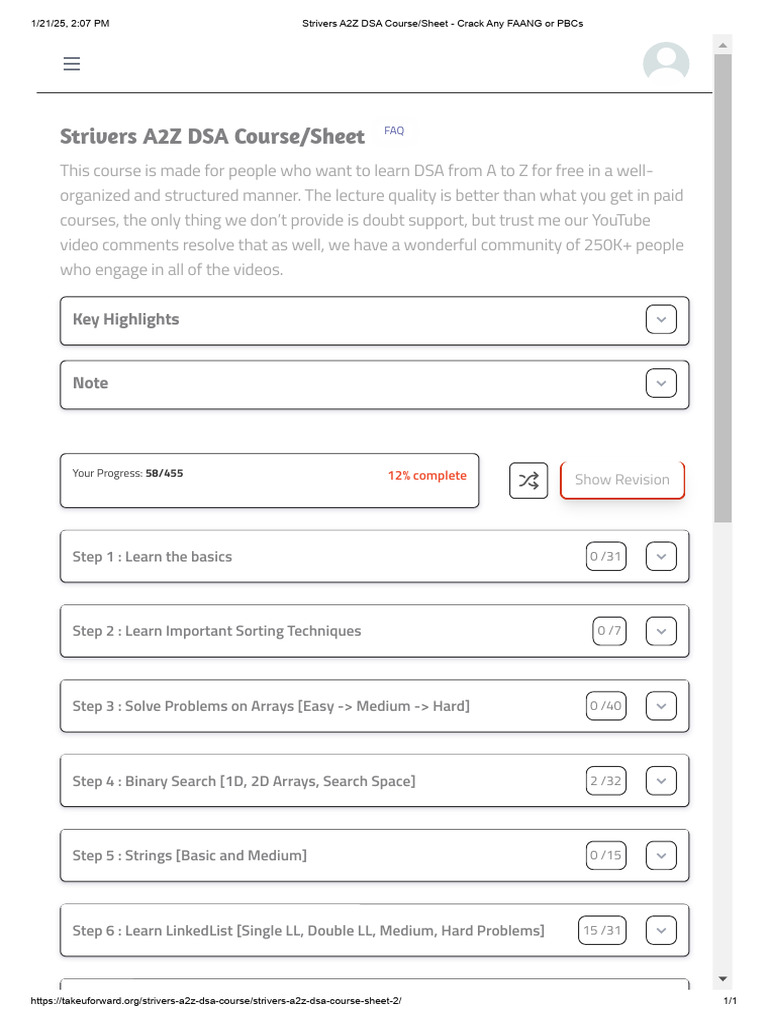This screenshot has width=768, height=1024.
Task: Click the Show Revision button
Action: (622, 480)
